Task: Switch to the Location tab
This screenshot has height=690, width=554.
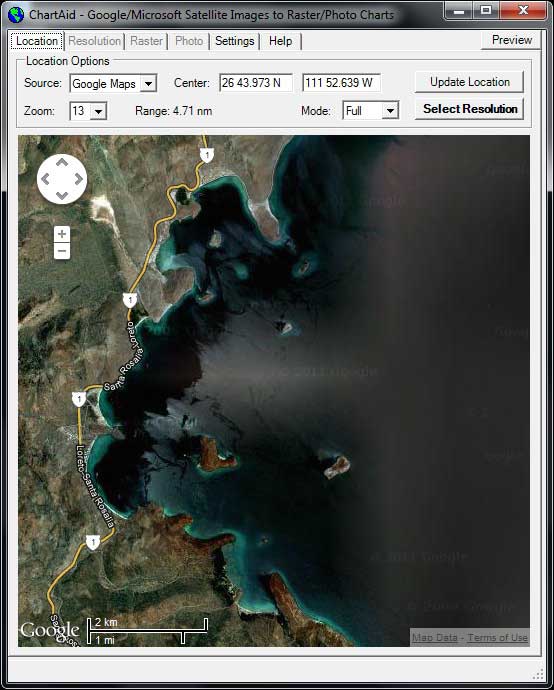Action: coord(37,41)
